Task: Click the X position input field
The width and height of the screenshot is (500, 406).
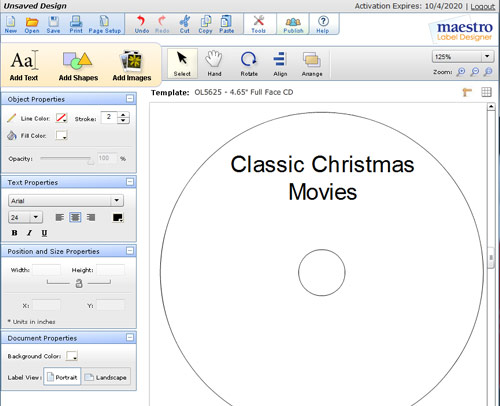Action: [x=46, y=305]
